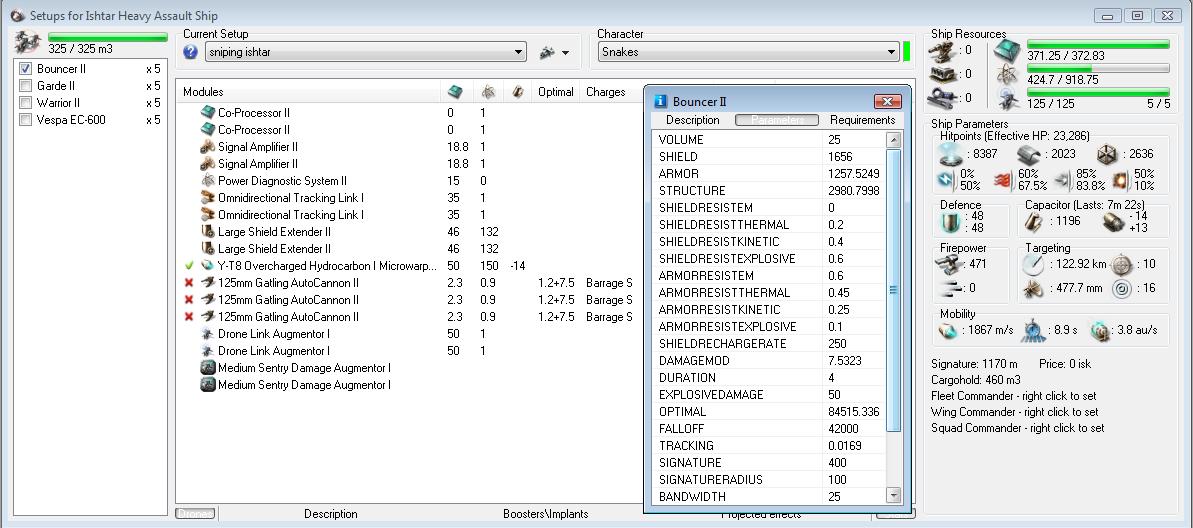
Task: Open the ship icon dropdown arrow beside setup
Action: click(x=565, y=53)
